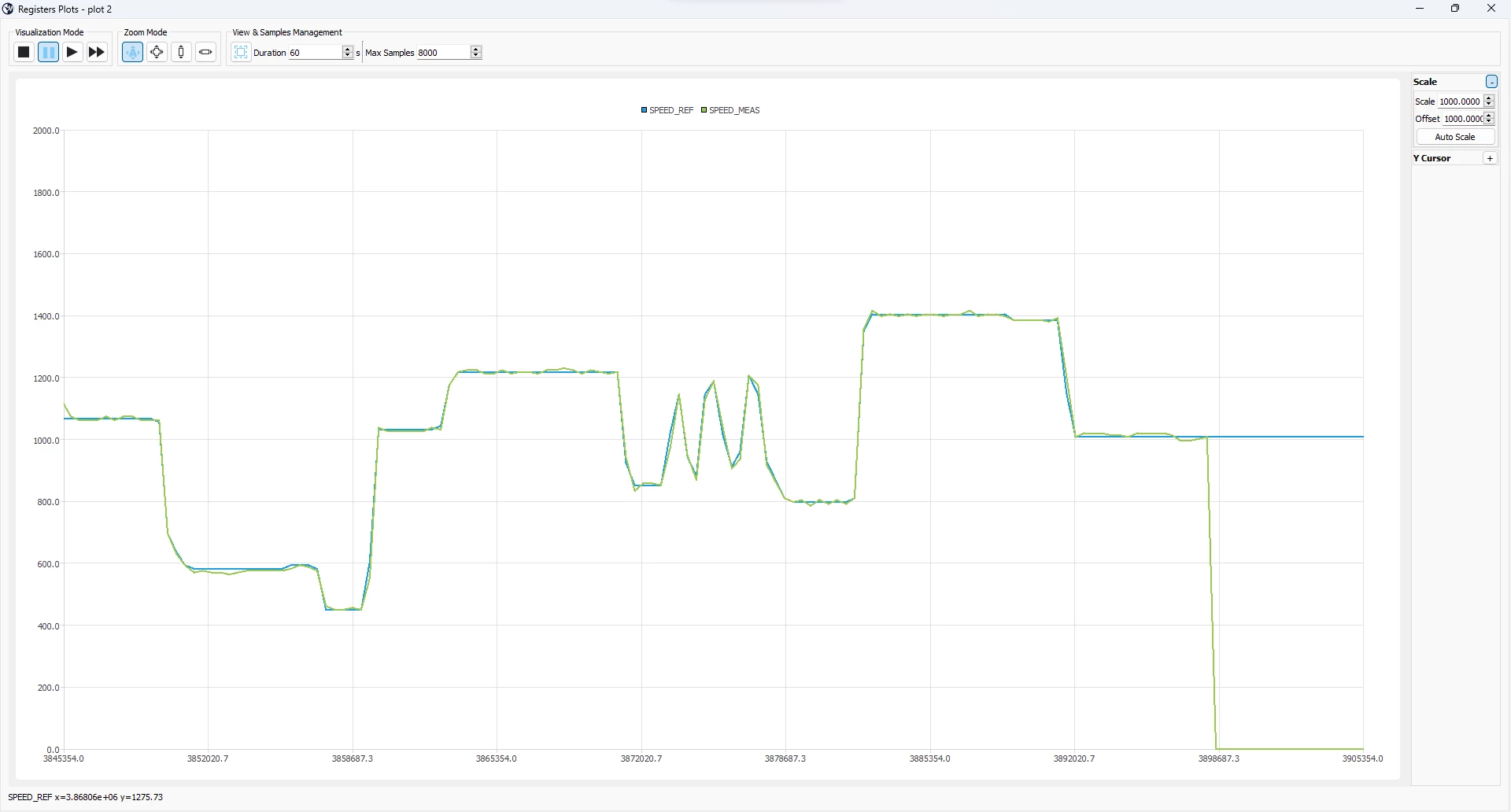This screenshot has width=1511, height=812.
Task: Collapse the Scale panel section
Action: pos(1491,82)
